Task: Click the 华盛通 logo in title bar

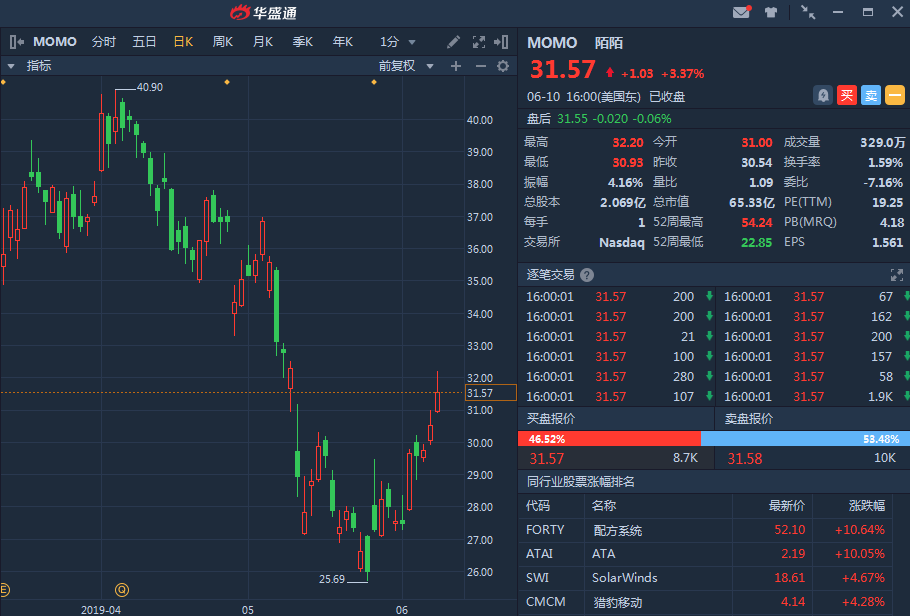Action: point(263,12)
